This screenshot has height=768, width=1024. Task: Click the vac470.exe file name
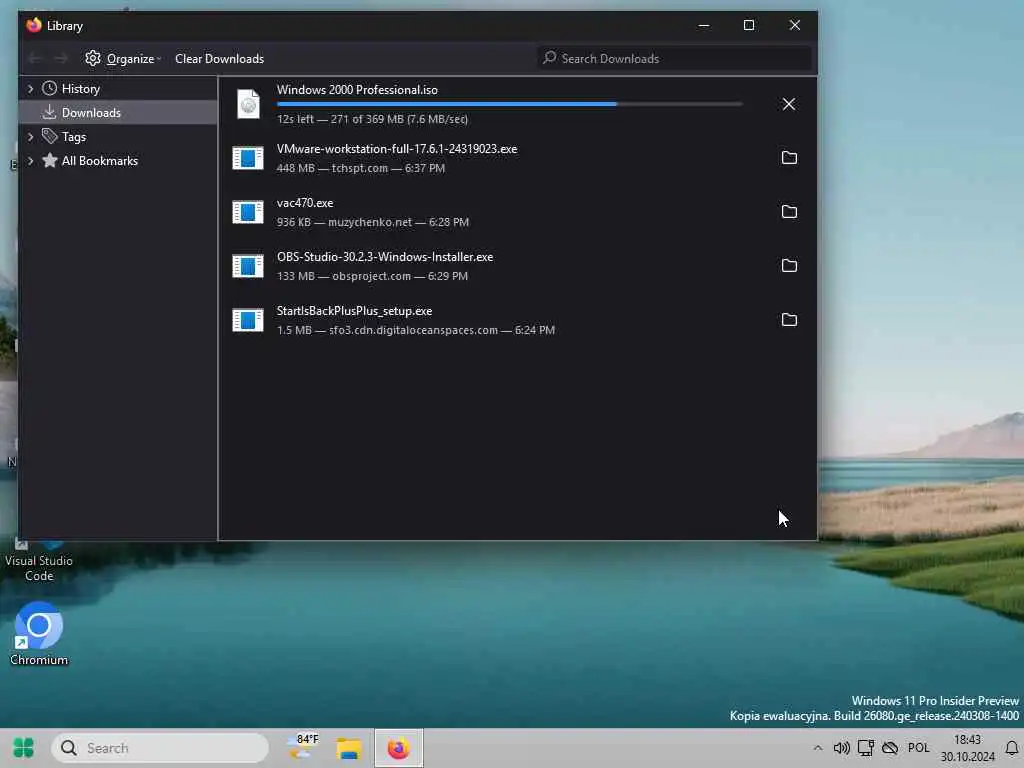pos(305,203)
